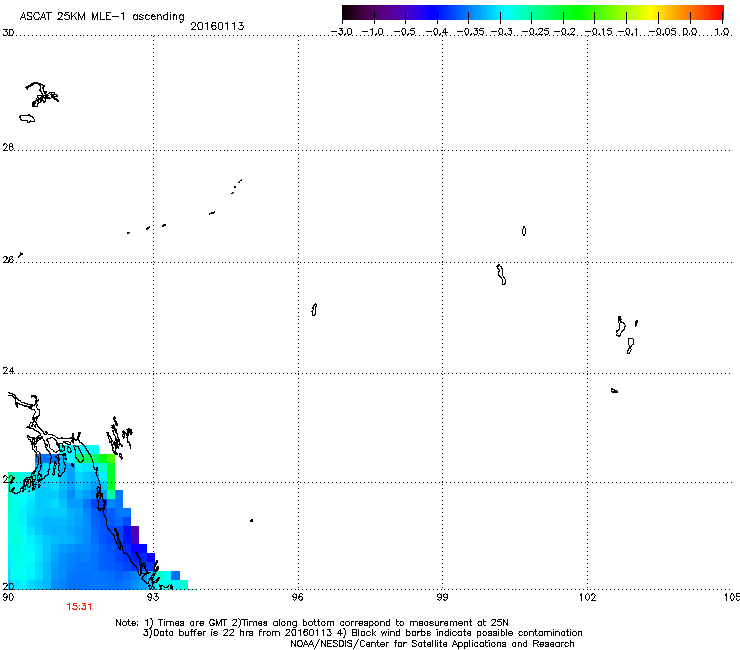Click the -0.35 colorbar label

pyautogui.click(x=469, y=32)
